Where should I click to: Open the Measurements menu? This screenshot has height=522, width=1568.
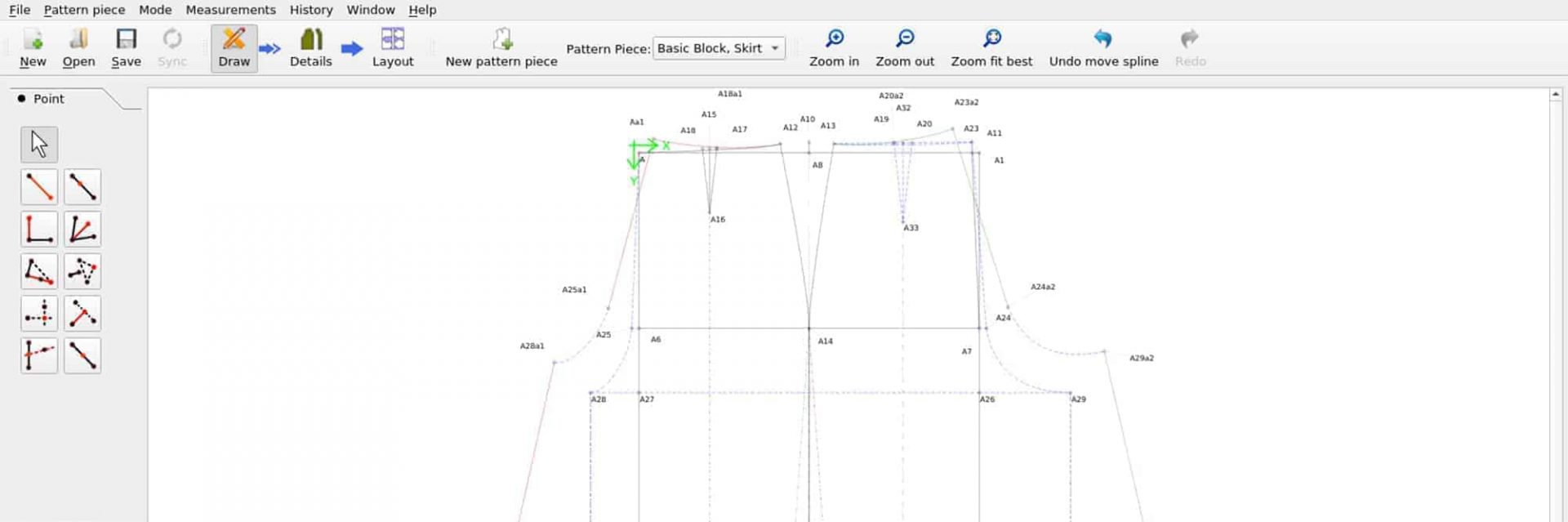point(230,10)
